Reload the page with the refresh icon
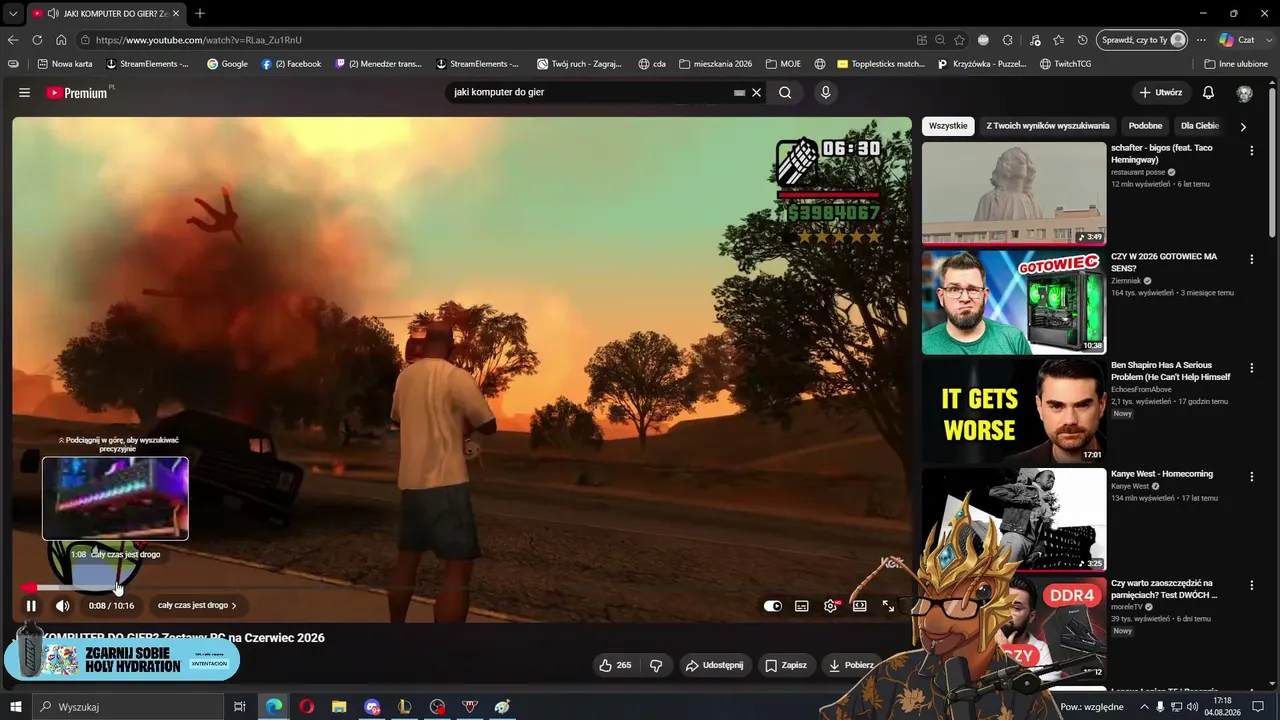This screenshot has width=1280, height=720. pos(37,40)
